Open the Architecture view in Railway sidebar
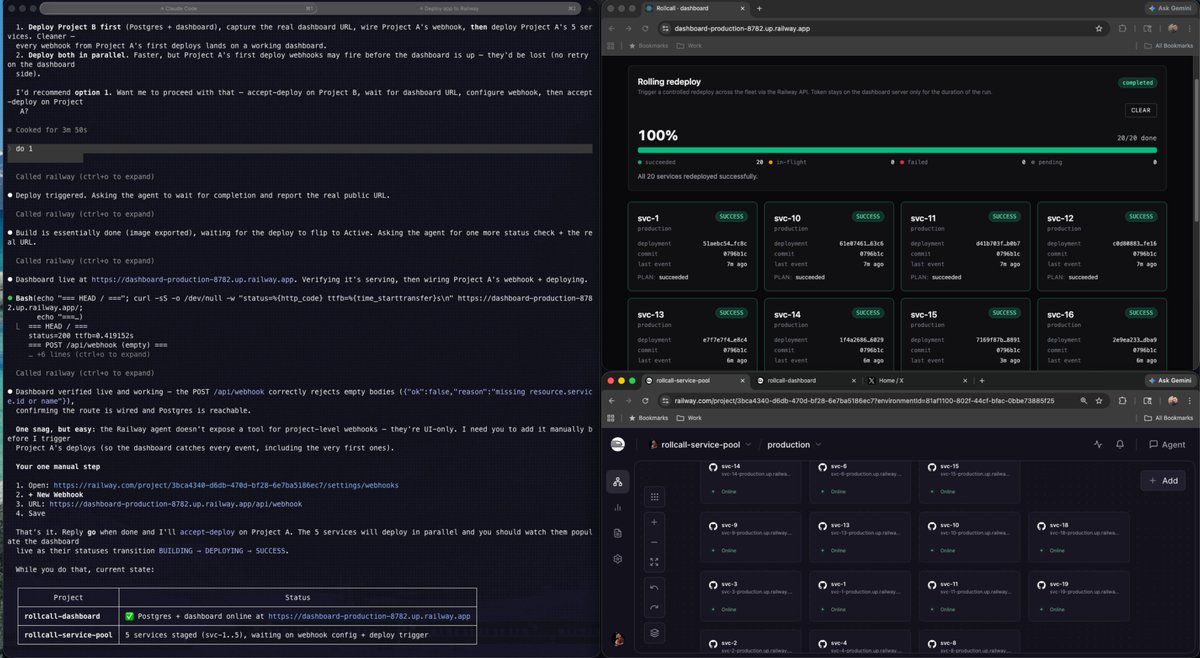Image resolution: width=1200 pixels, height=658 pixels. [x=618, y=483]
